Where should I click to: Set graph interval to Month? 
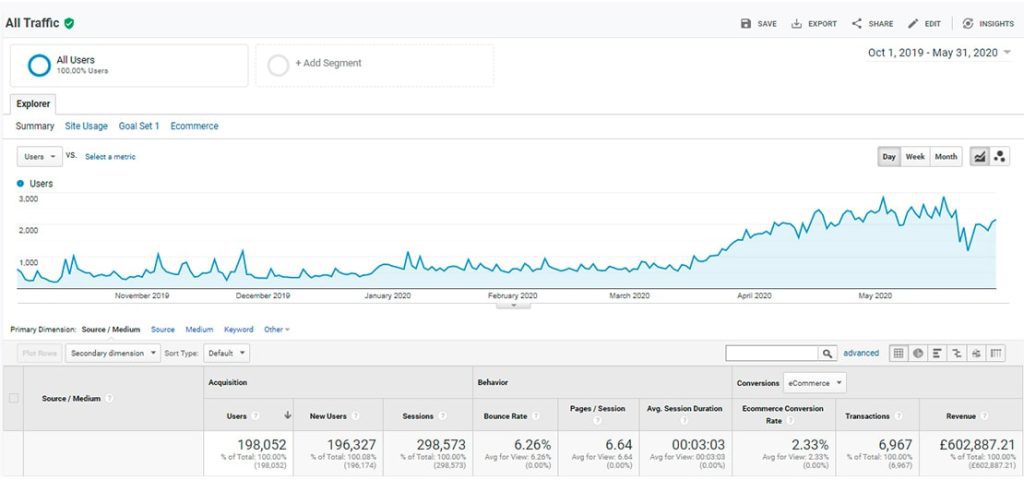coord(946,157)
